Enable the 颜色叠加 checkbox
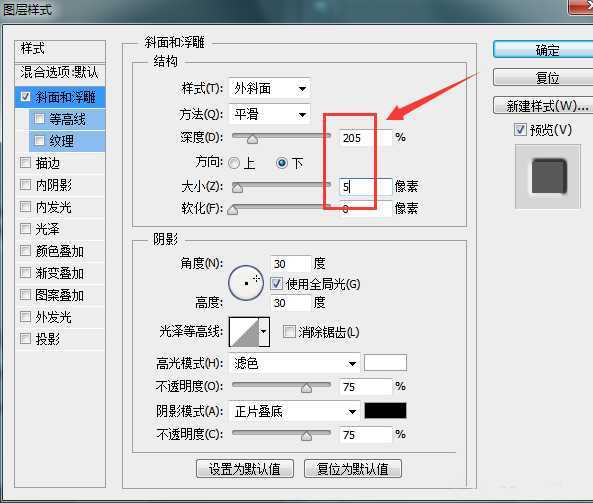The image size is (593, 503). (x=25, y=251)
